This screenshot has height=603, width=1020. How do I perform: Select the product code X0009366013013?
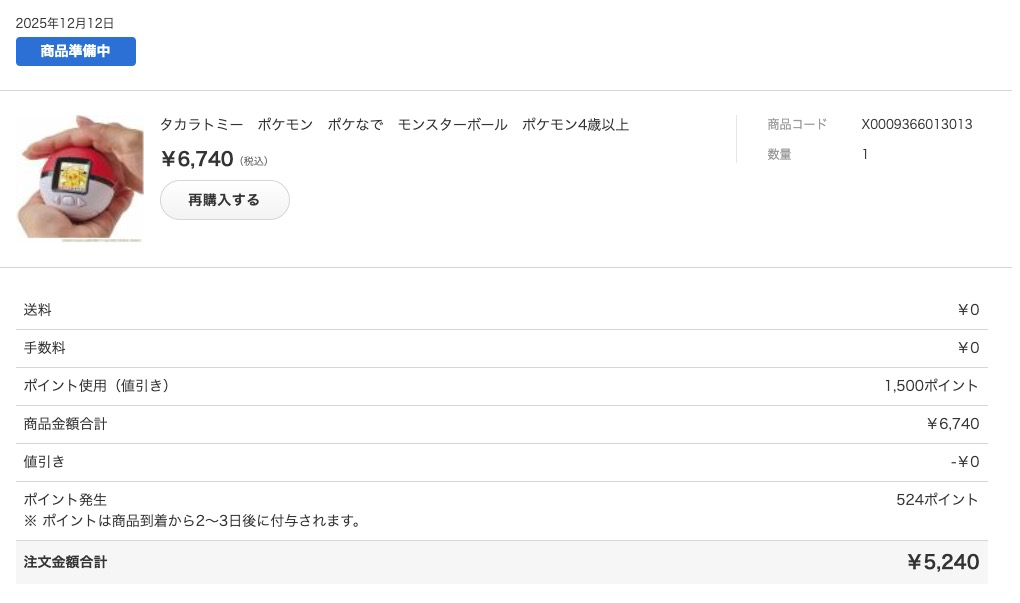coord(916,125)
